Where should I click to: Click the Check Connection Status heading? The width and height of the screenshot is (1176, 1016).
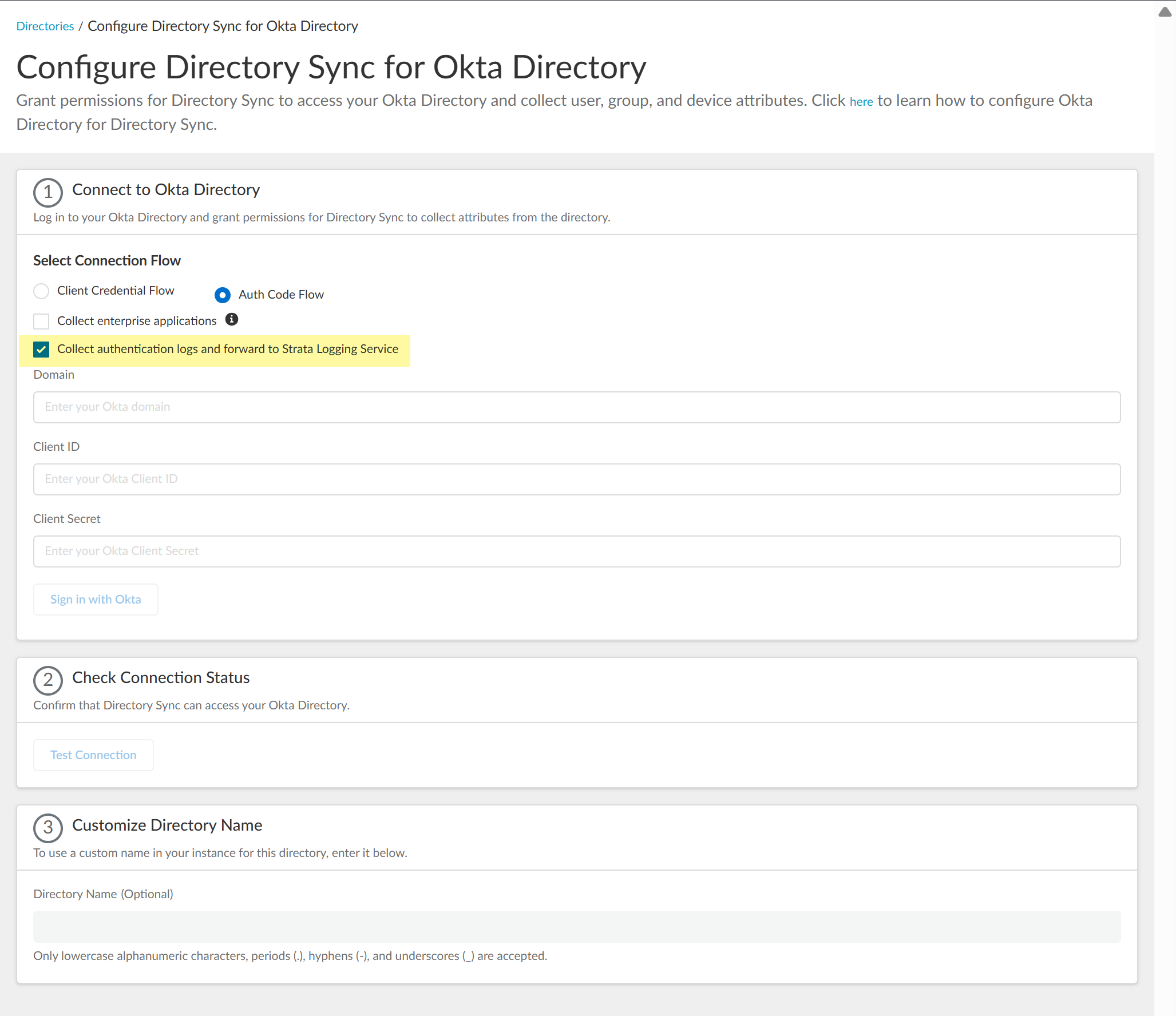(161, 678)
